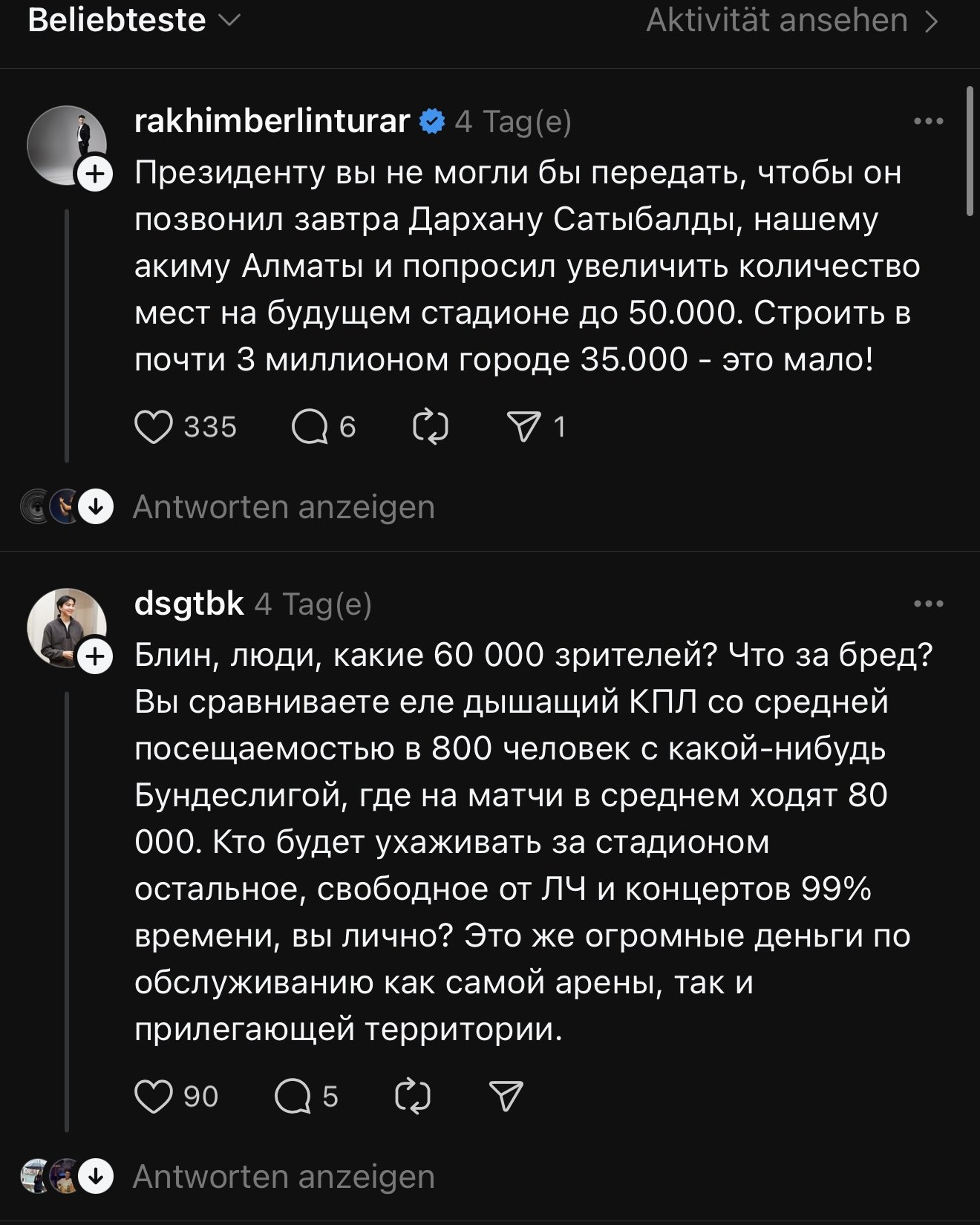
Task: Open dsgtbk's profile via username
Action: click(189, 604)
